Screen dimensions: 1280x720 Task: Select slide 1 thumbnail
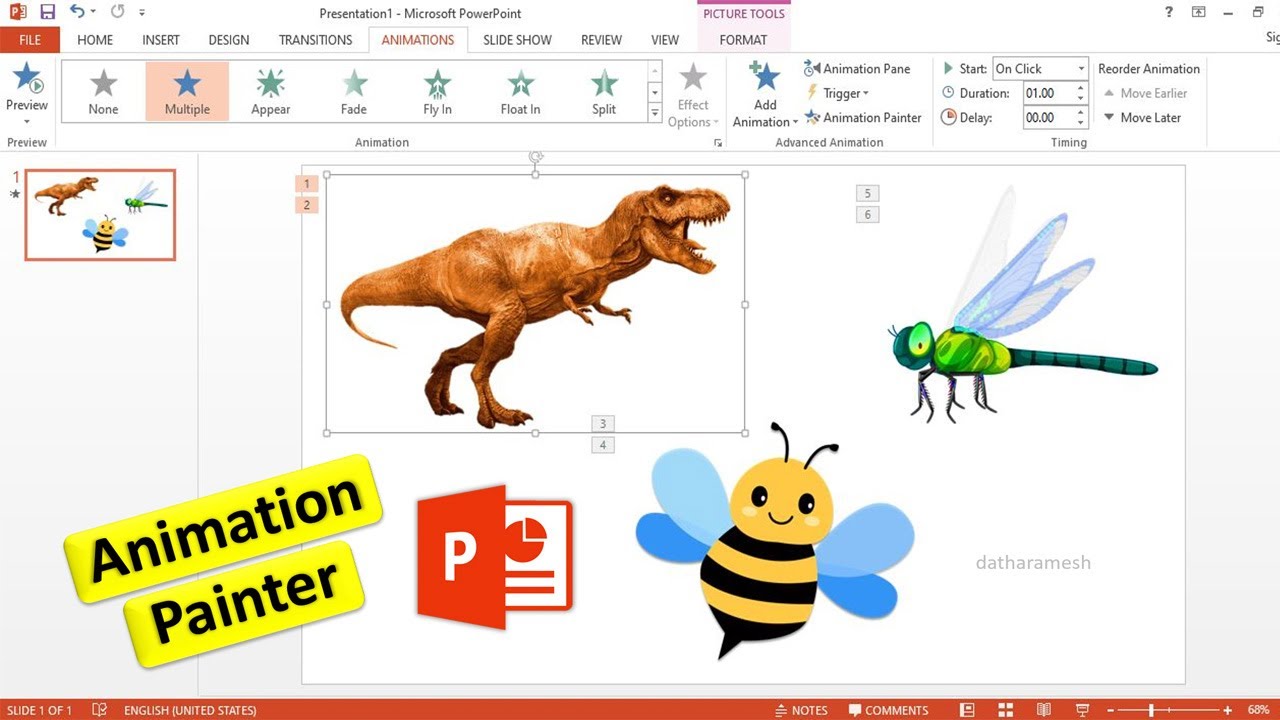100,215
